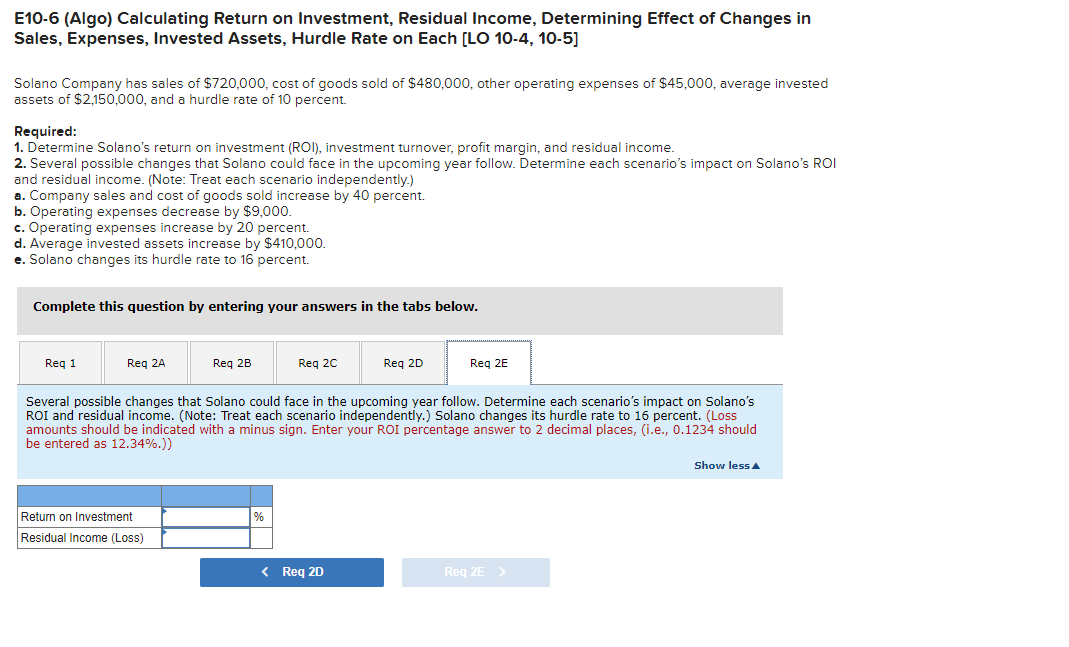Click the Return on Investment input field

(206, 516)
